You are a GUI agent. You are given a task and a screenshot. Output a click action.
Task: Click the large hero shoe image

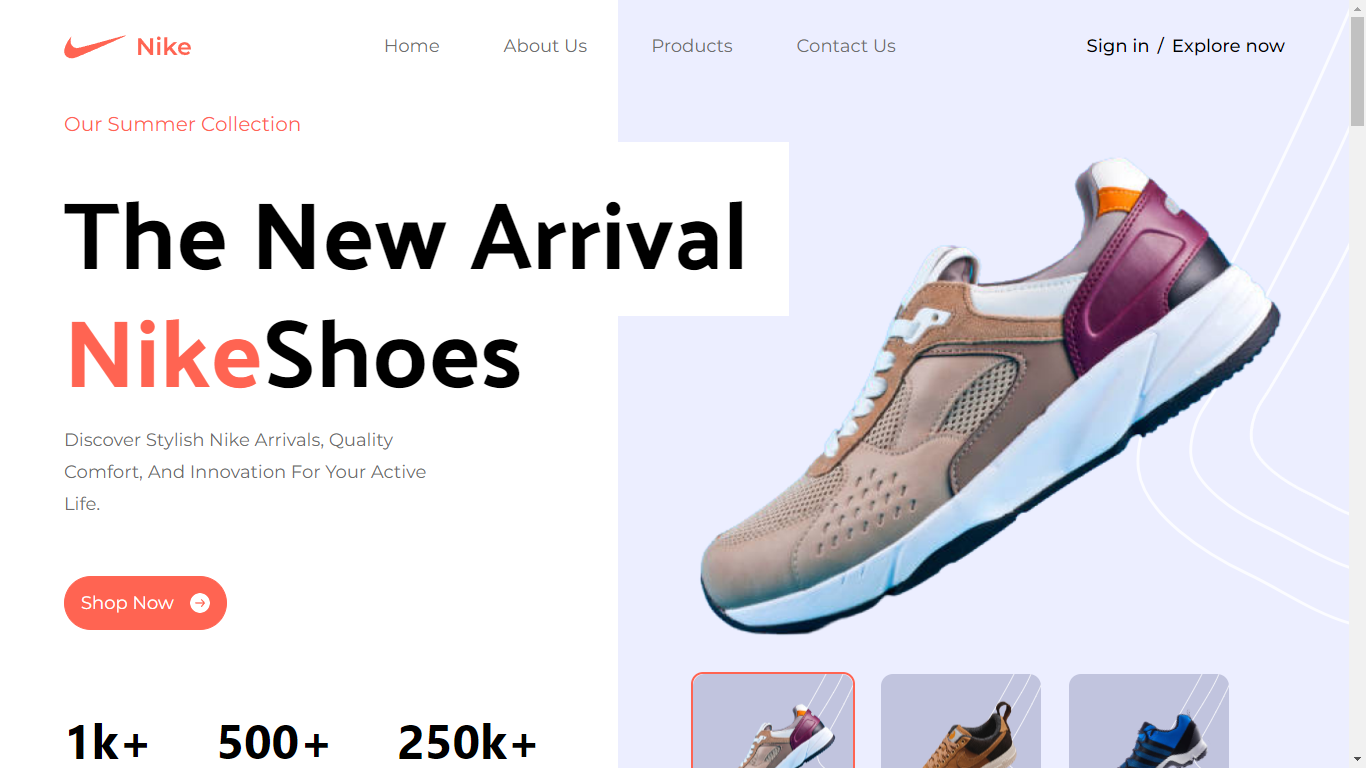(990, 395)
